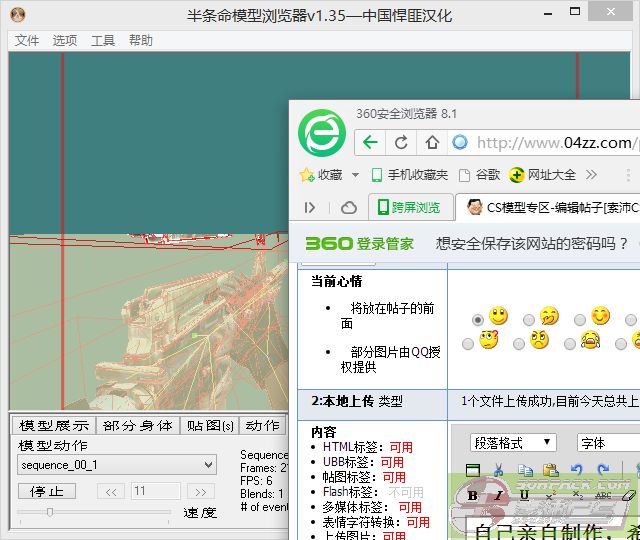The height and width of the screenshot is (540, 640).
Task: Open the 文件 menu
Action: pos(27,41)
